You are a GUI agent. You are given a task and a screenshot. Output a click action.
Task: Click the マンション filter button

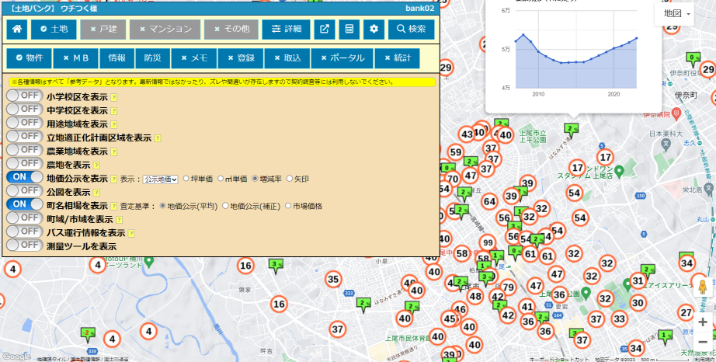coord(165,29)
